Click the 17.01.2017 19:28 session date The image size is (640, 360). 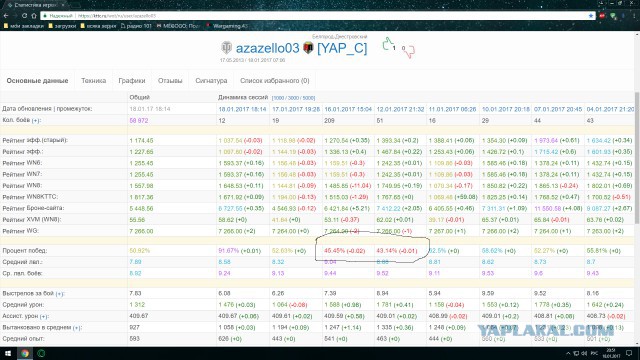coord(296,109)
